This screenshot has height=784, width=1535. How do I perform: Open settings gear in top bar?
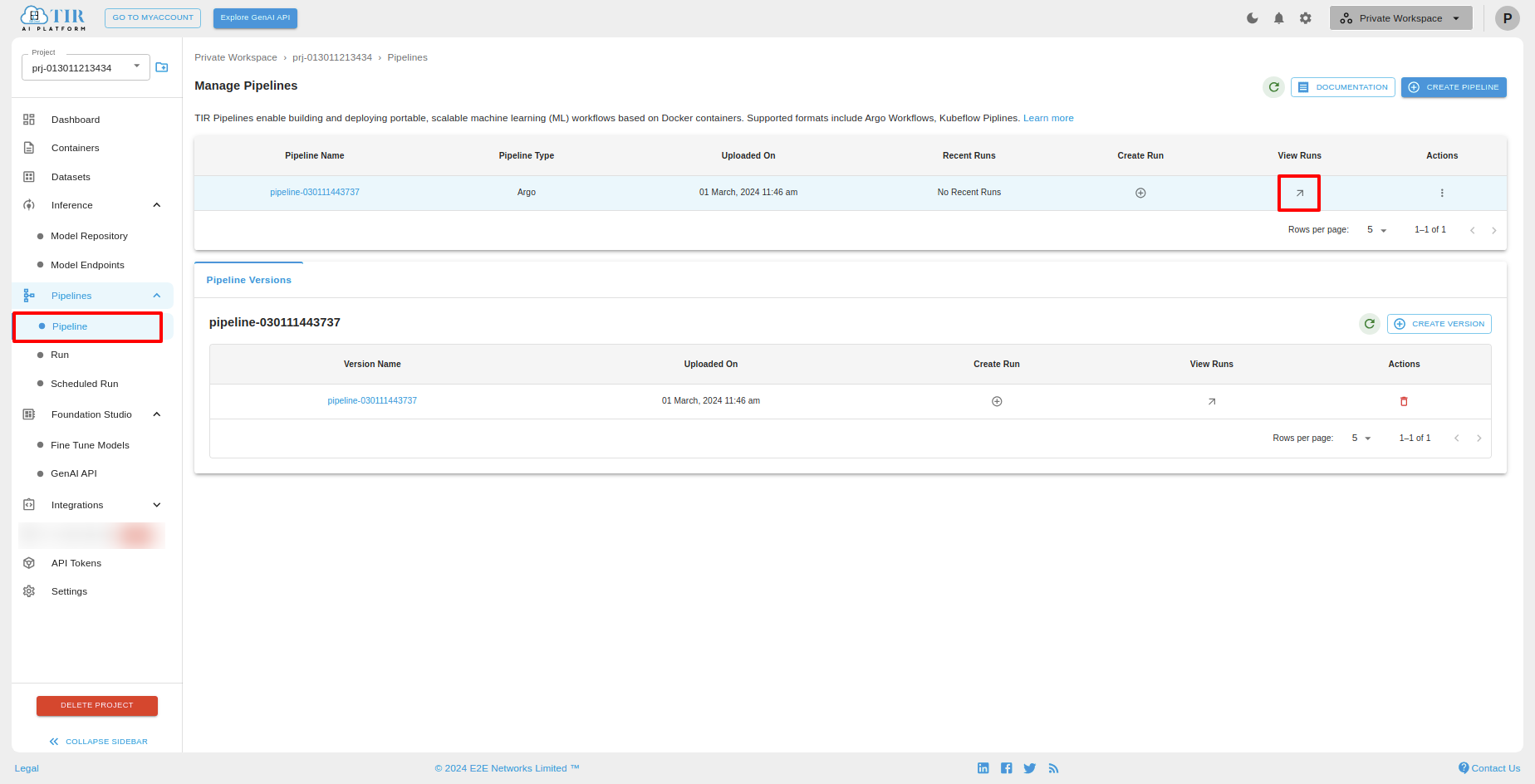coord(1306,18)
